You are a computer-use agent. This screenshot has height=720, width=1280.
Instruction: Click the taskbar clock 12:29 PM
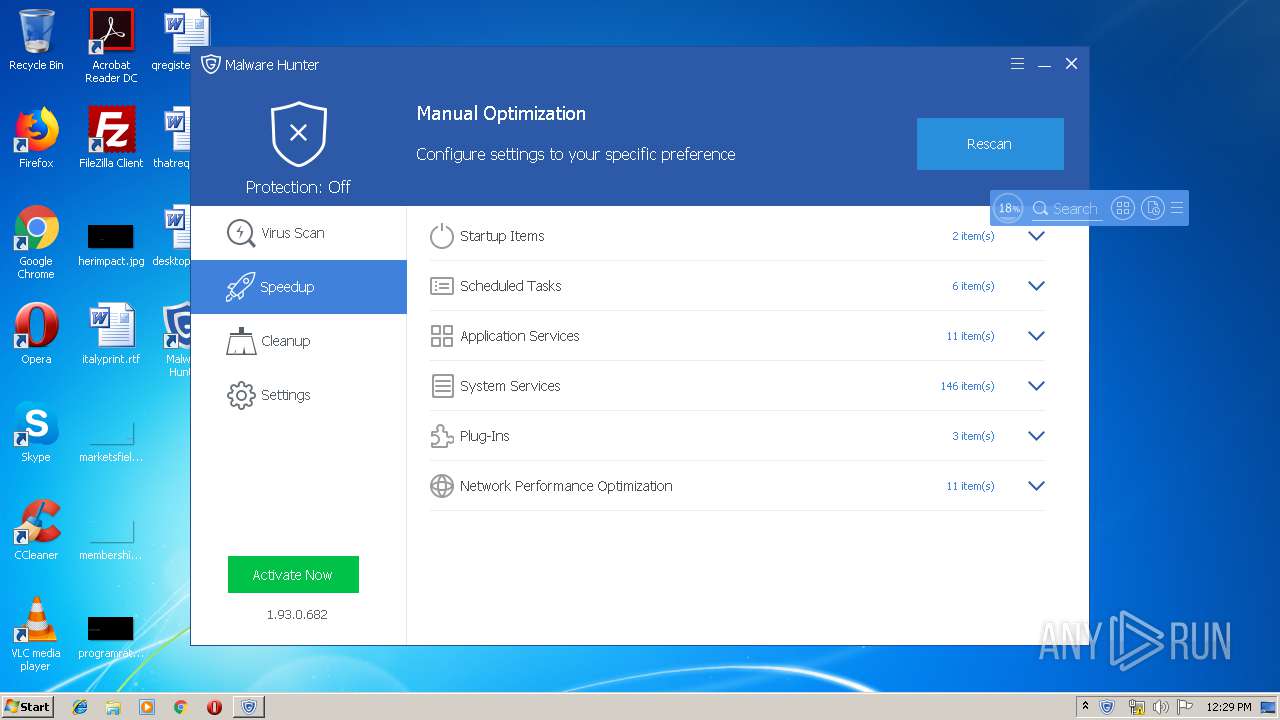tap(1228, 707)
